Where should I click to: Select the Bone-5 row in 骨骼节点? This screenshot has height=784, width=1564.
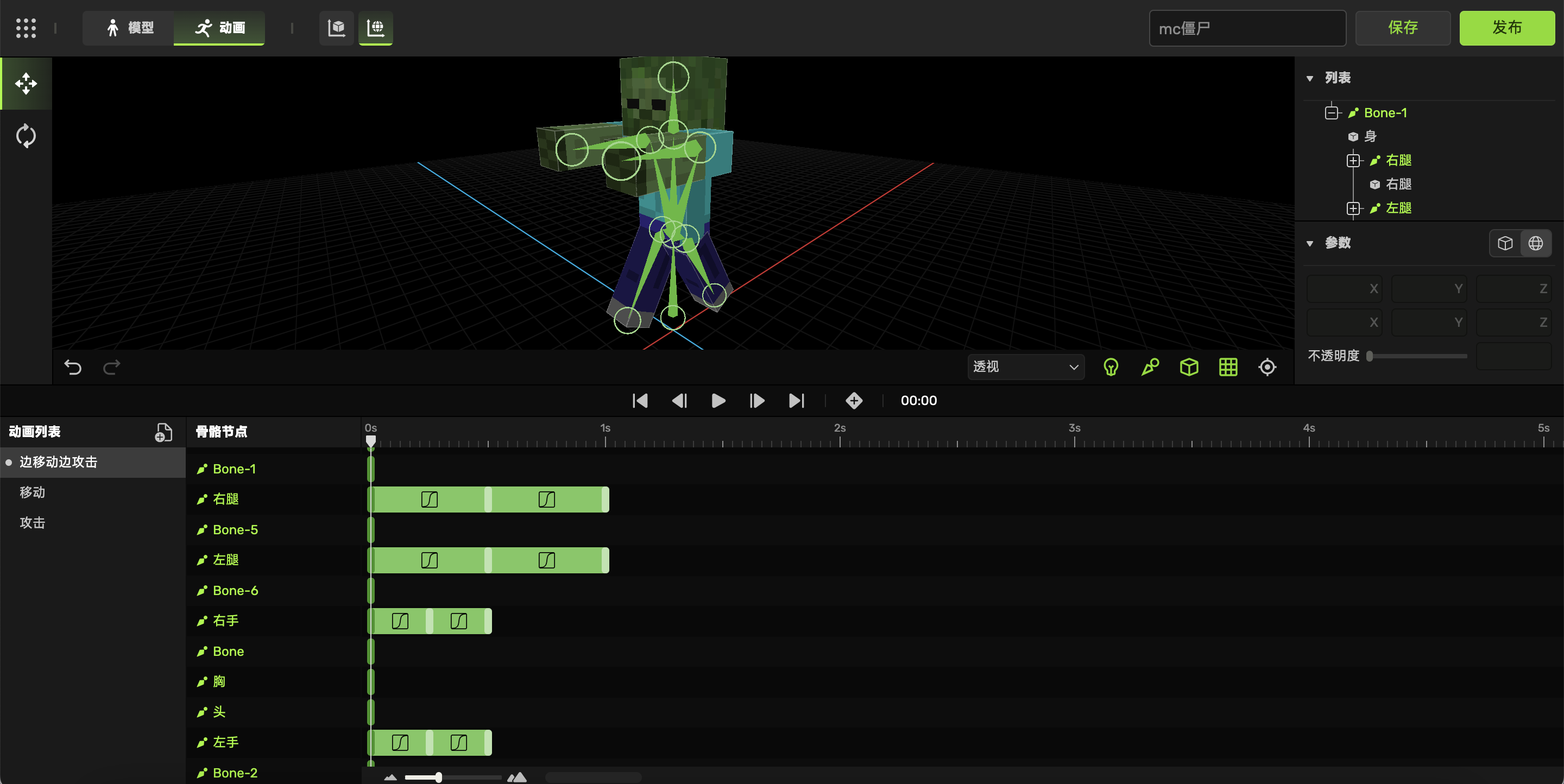[273, 530]
